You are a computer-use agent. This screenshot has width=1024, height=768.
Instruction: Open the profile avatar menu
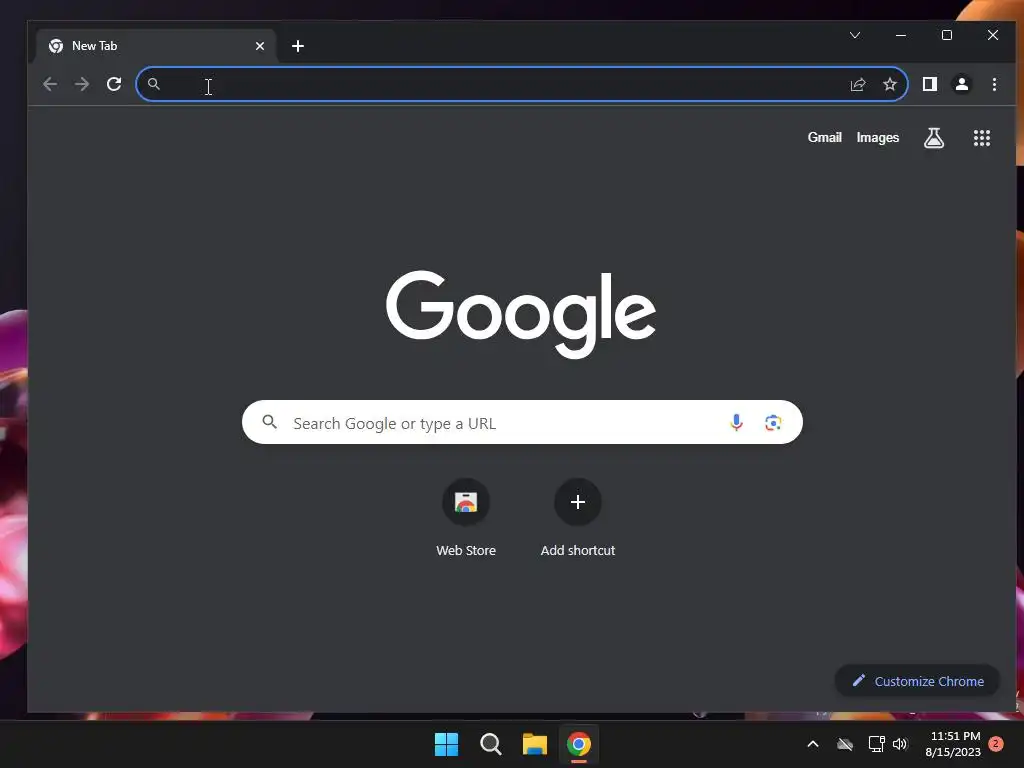click(x=961, y=84)
